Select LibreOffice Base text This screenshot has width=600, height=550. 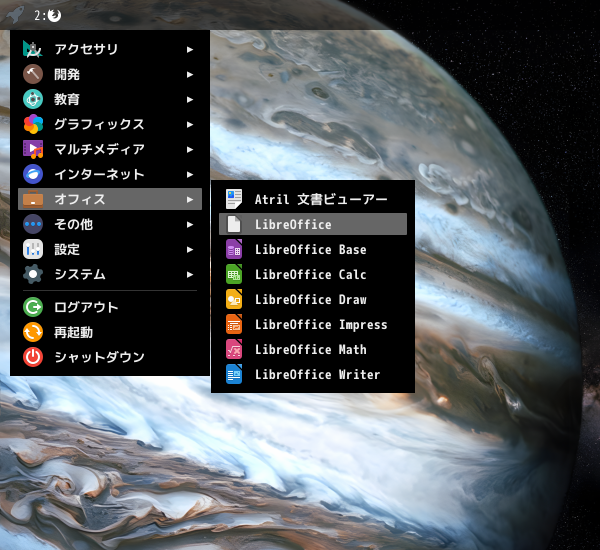pos(311,249)
